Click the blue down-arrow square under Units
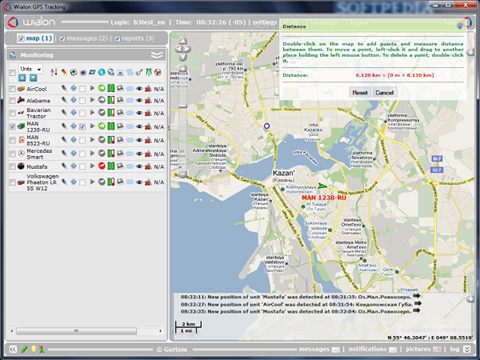 point(33,78)
